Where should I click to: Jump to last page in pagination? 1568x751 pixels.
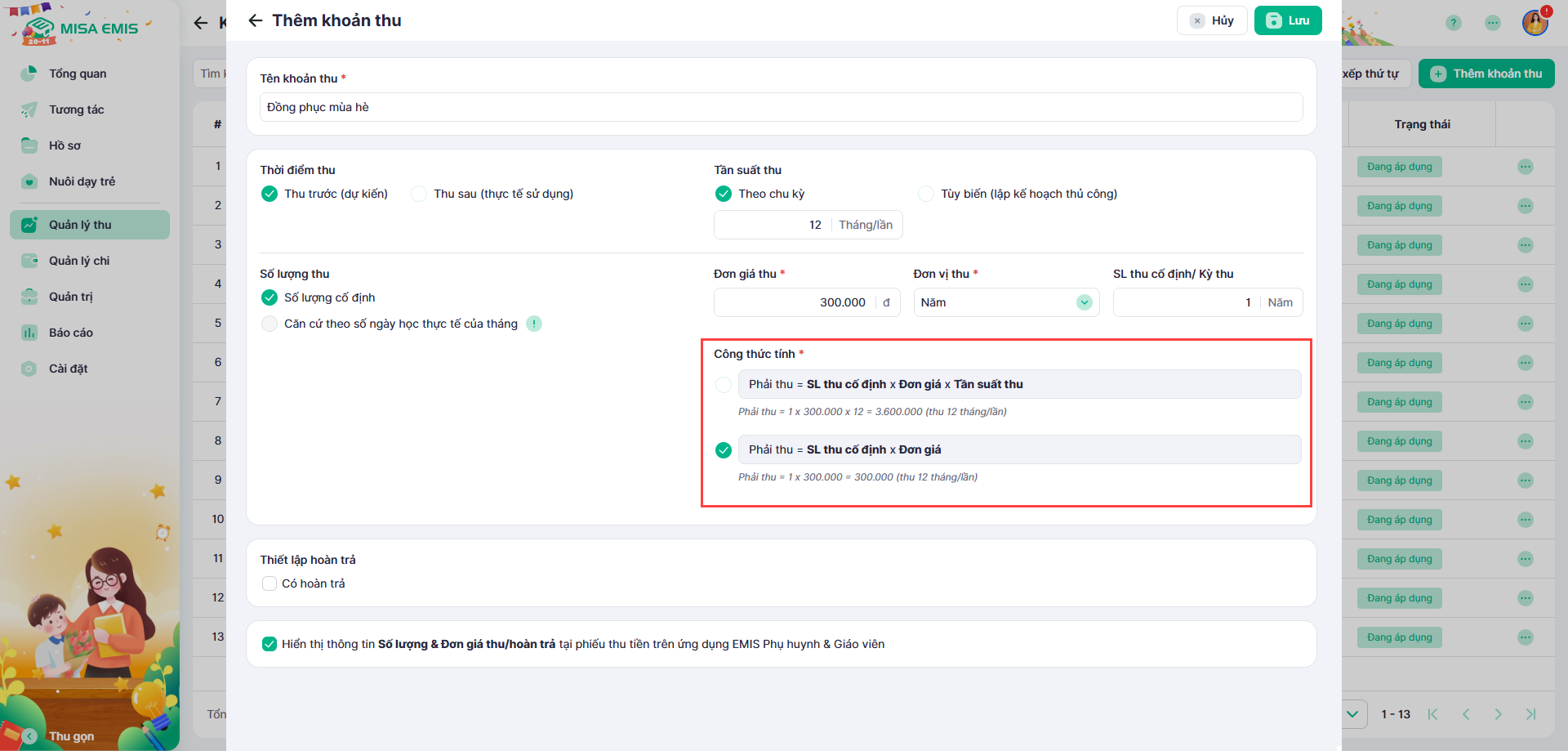1530,714
